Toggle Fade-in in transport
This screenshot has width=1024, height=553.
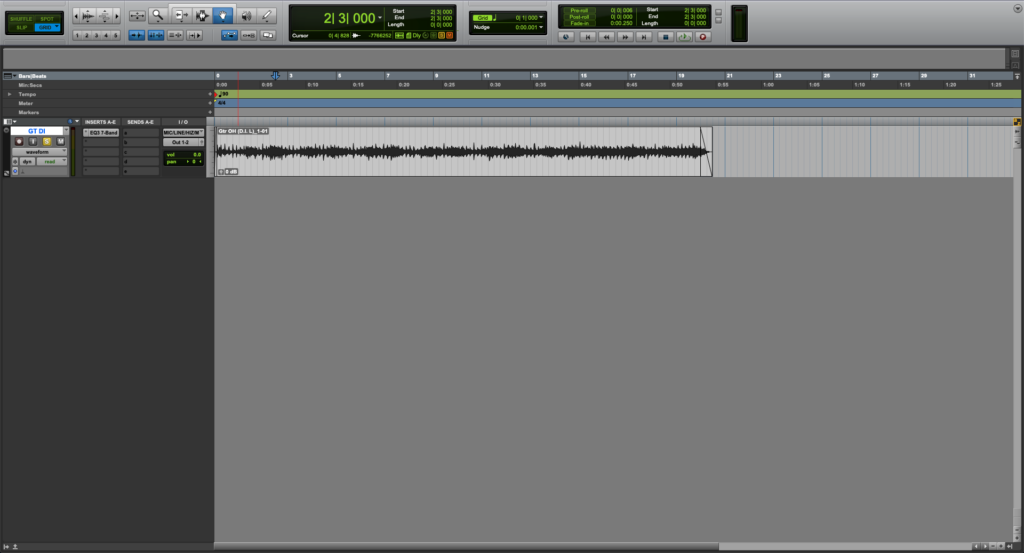579,24
